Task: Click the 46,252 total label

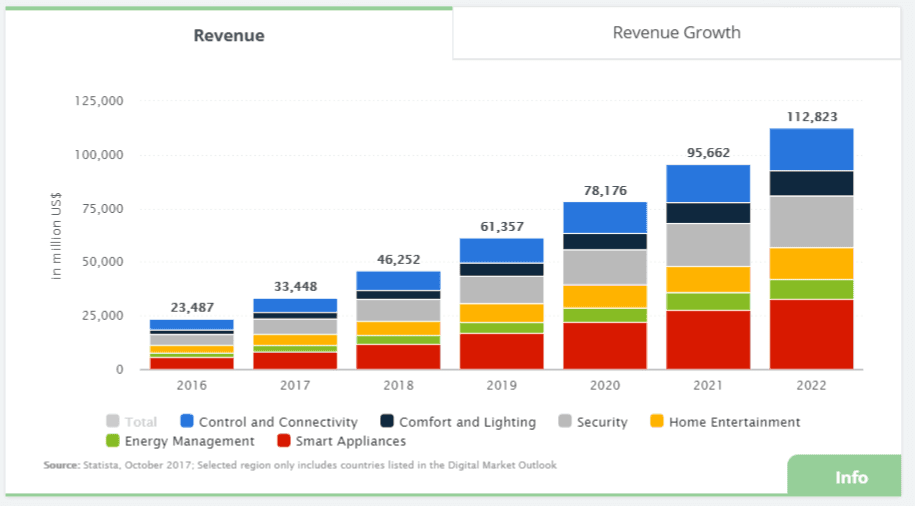Action: click(x=398, y=260)
